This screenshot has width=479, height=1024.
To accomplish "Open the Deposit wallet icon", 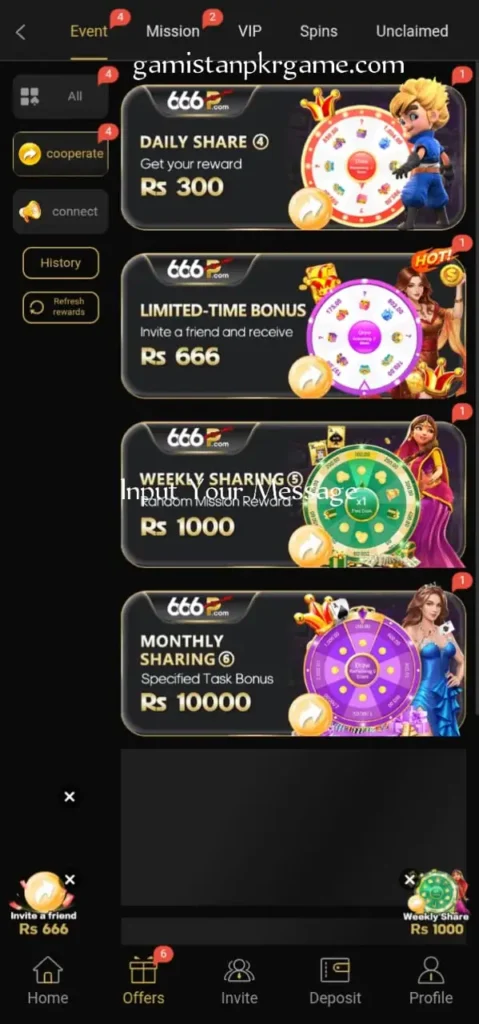I will pos(335,970).
